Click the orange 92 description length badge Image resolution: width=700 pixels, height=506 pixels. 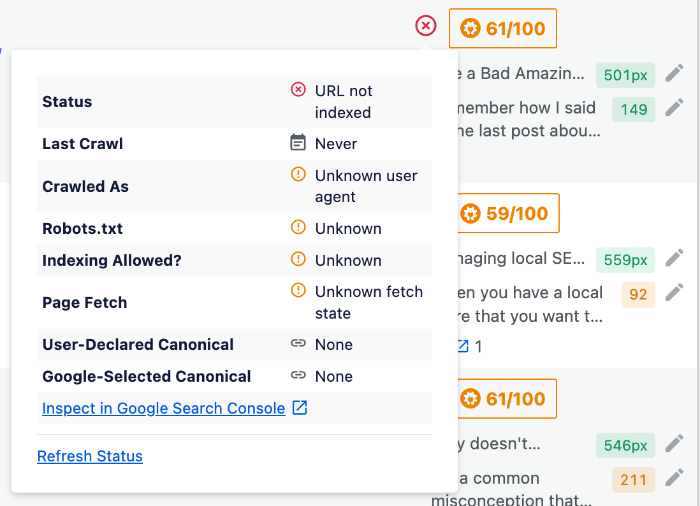pyautogui.click(x=638, y=294)
